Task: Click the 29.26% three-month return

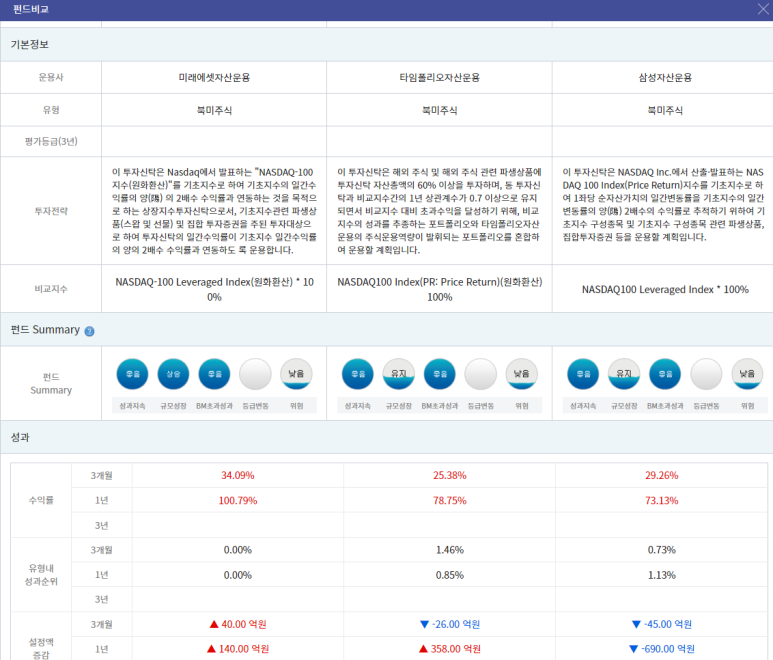Action: click(x=662, y=476)
